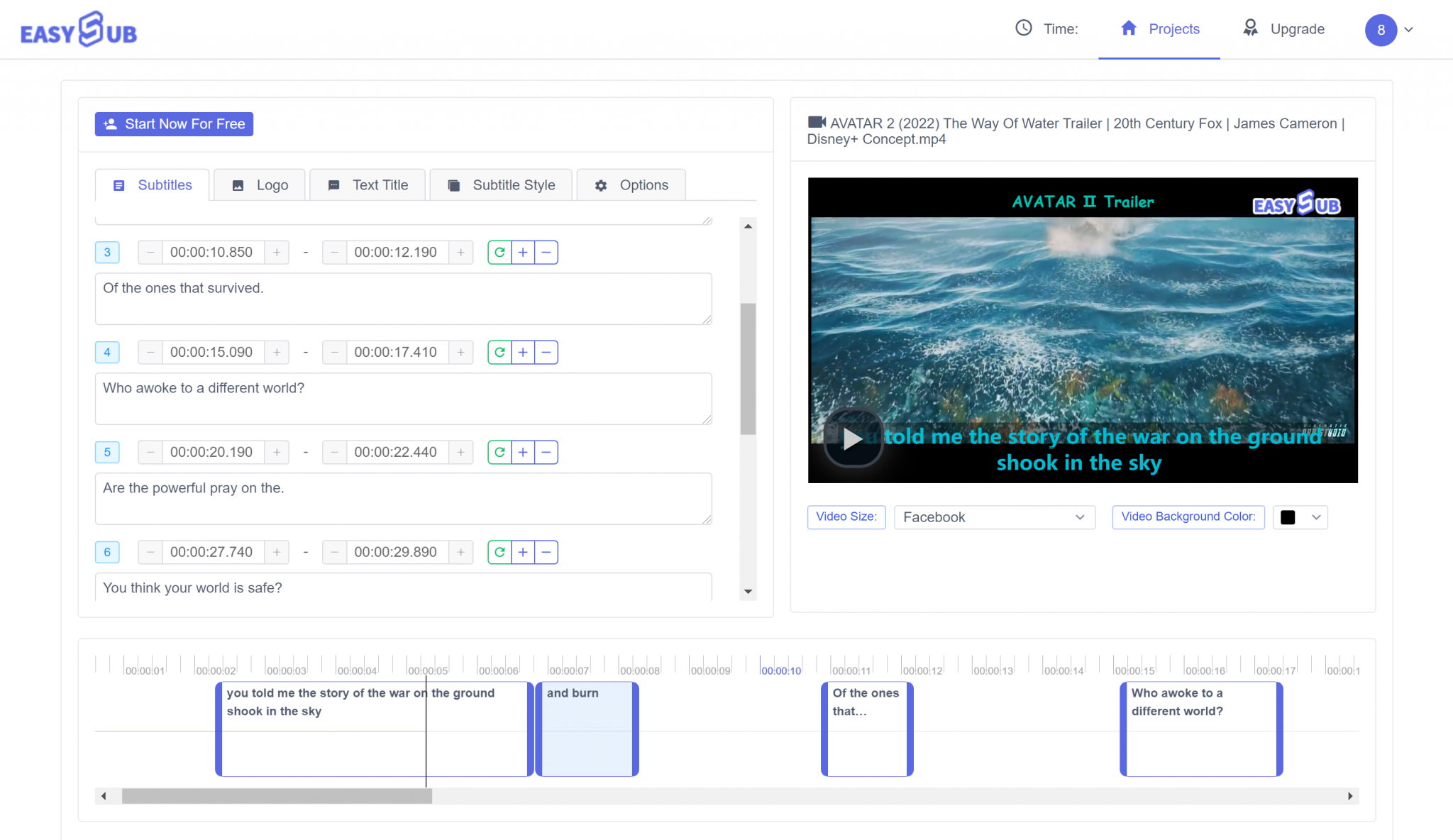The width and height of the screenshot is (1453, 840).
Task: Expand the video background color dropdown
Action: (x=1315, y=517)
